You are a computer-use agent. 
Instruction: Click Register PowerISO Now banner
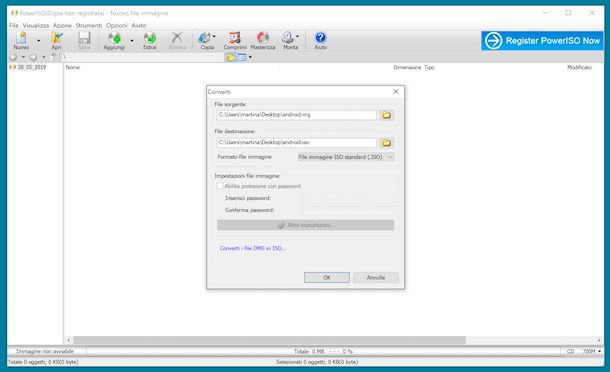tap(542, 40)
